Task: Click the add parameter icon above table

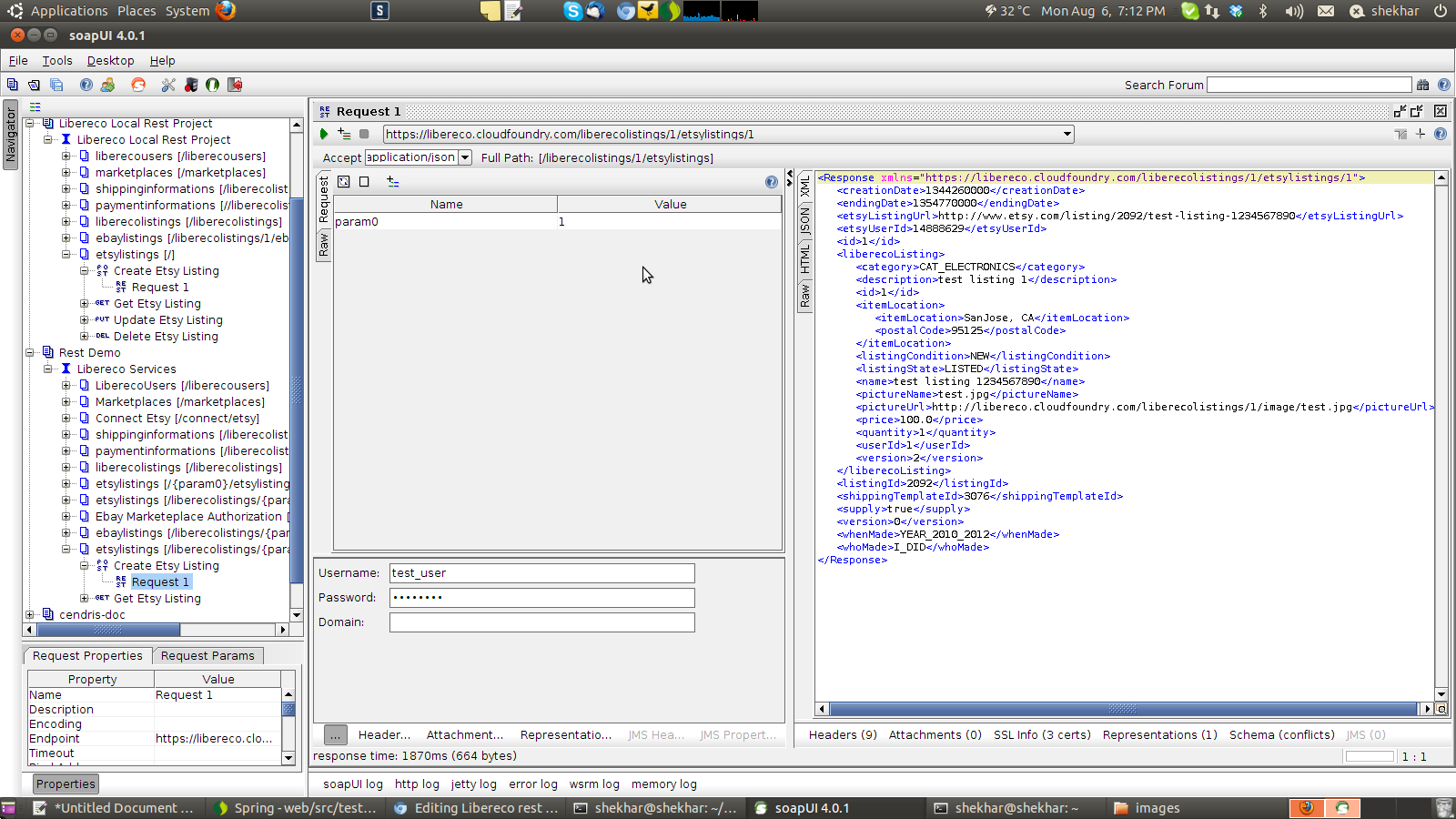Action: pos(393,181)
